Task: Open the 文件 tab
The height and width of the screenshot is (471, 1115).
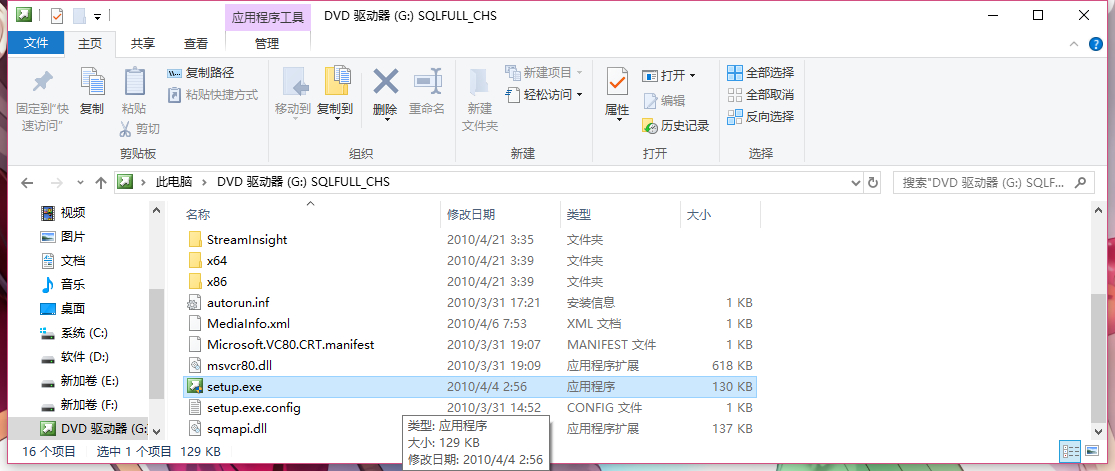Action: [x=36, y=43]
